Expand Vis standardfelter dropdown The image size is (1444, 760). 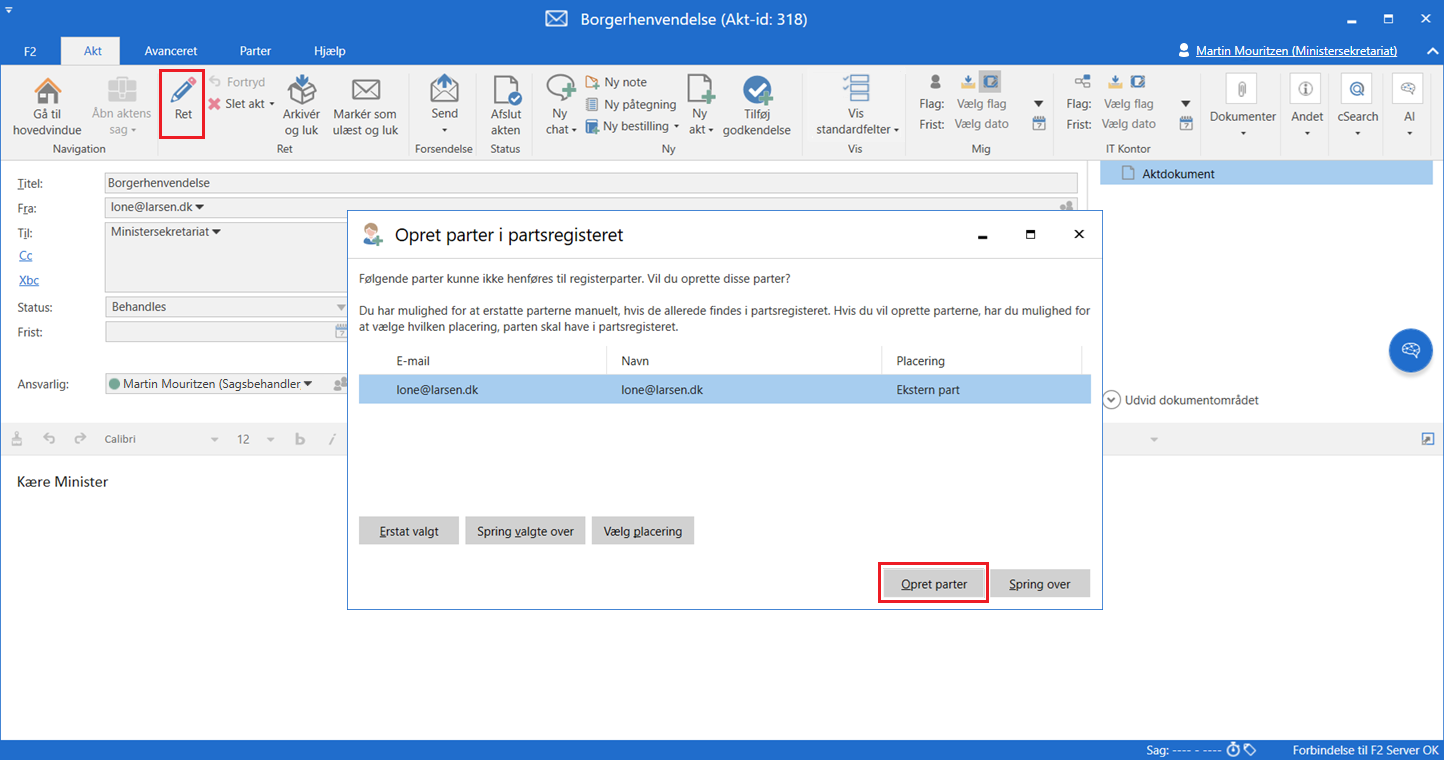click(857, 105)
